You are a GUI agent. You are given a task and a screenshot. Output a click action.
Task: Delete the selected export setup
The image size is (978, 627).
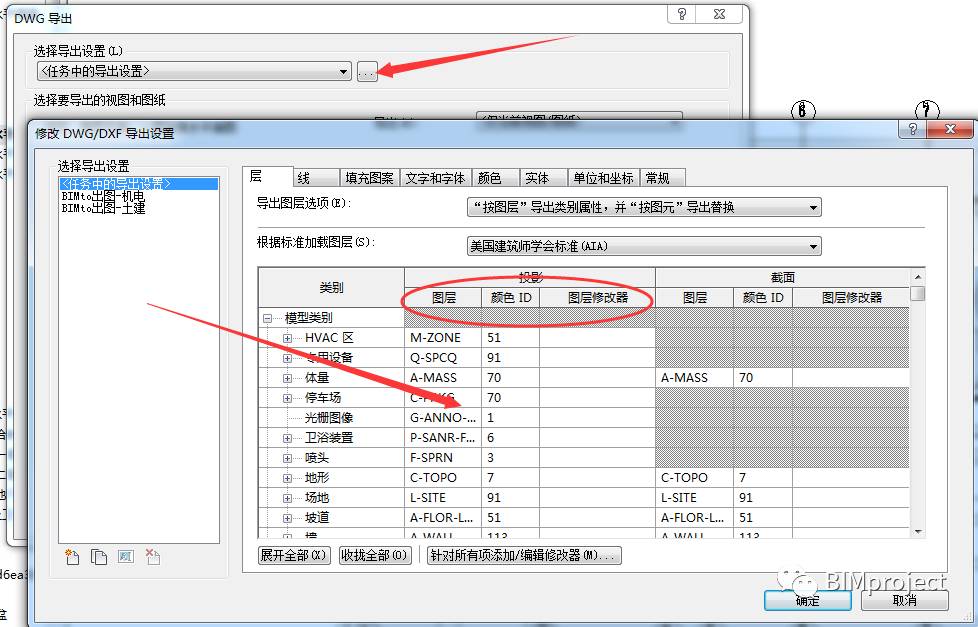click(152, 557)
